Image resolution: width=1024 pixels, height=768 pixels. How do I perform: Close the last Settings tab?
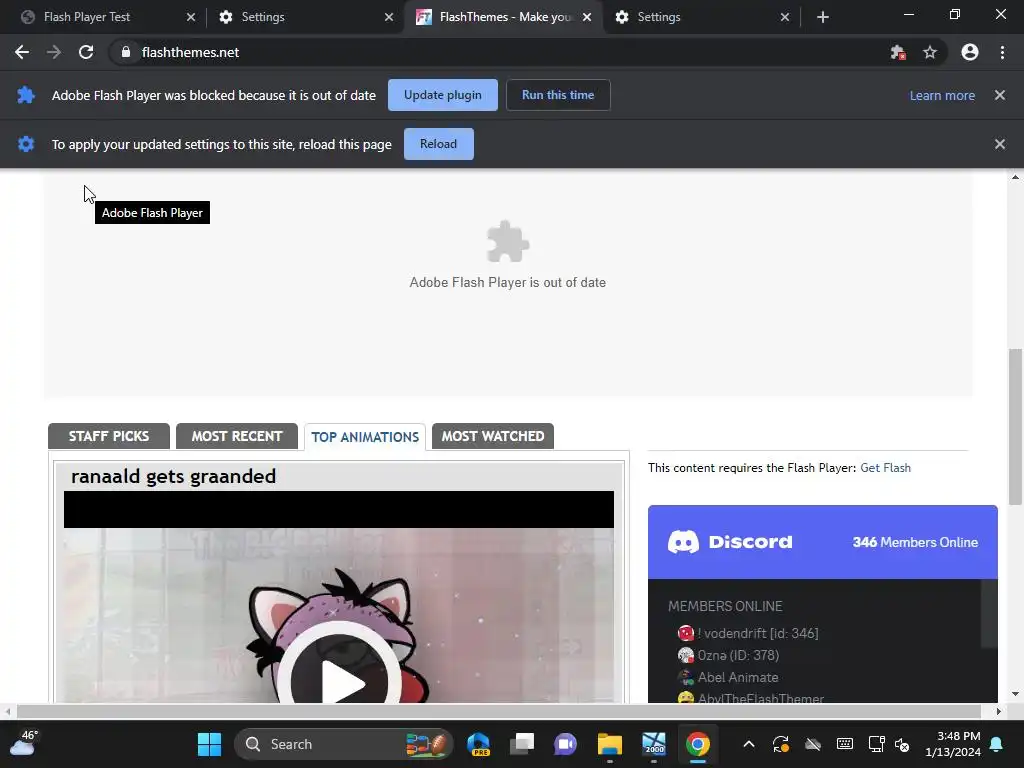pos(785,17)
